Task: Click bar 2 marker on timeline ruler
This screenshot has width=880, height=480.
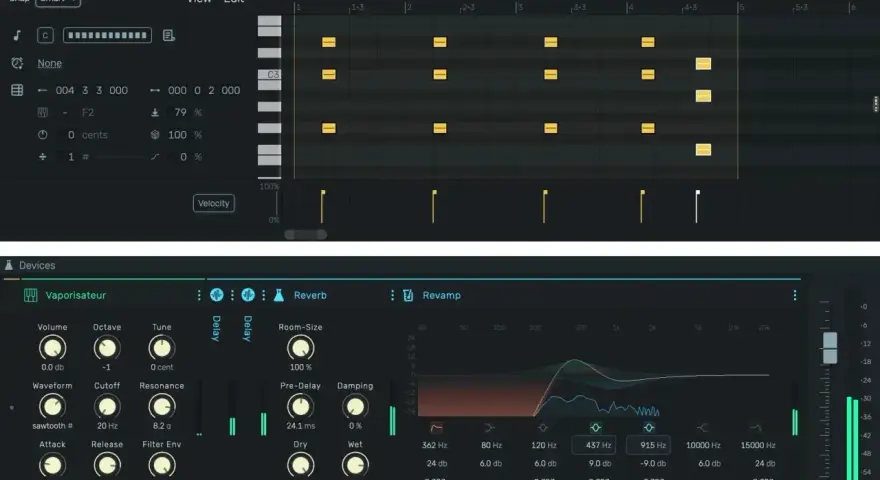Action: (408, 7)
